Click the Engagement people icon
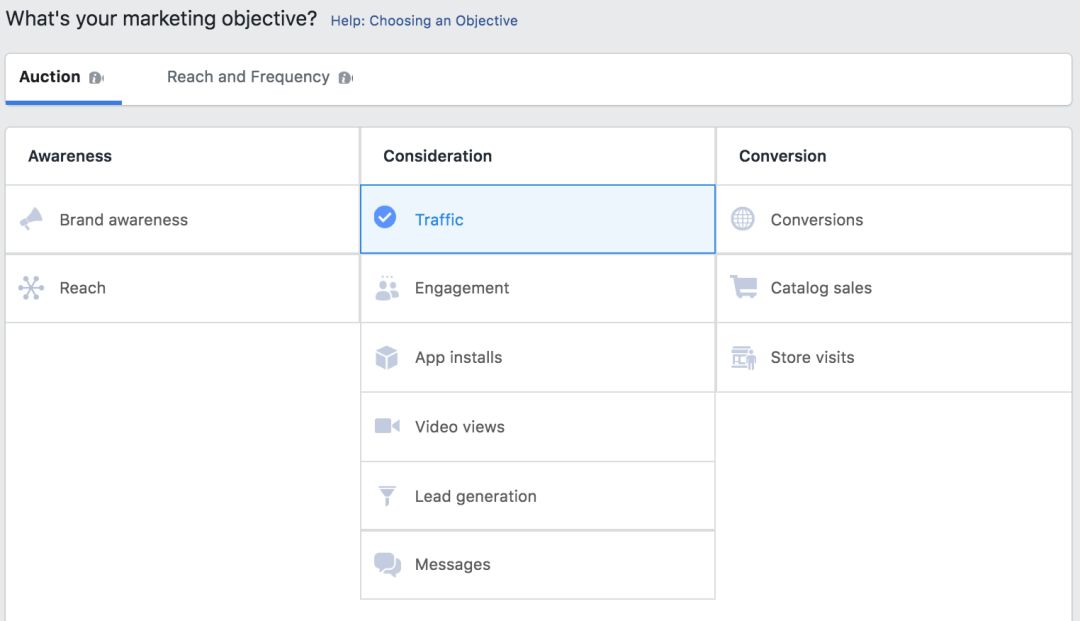This screenshot has height=621, width=1080. [x=386, y=288]
